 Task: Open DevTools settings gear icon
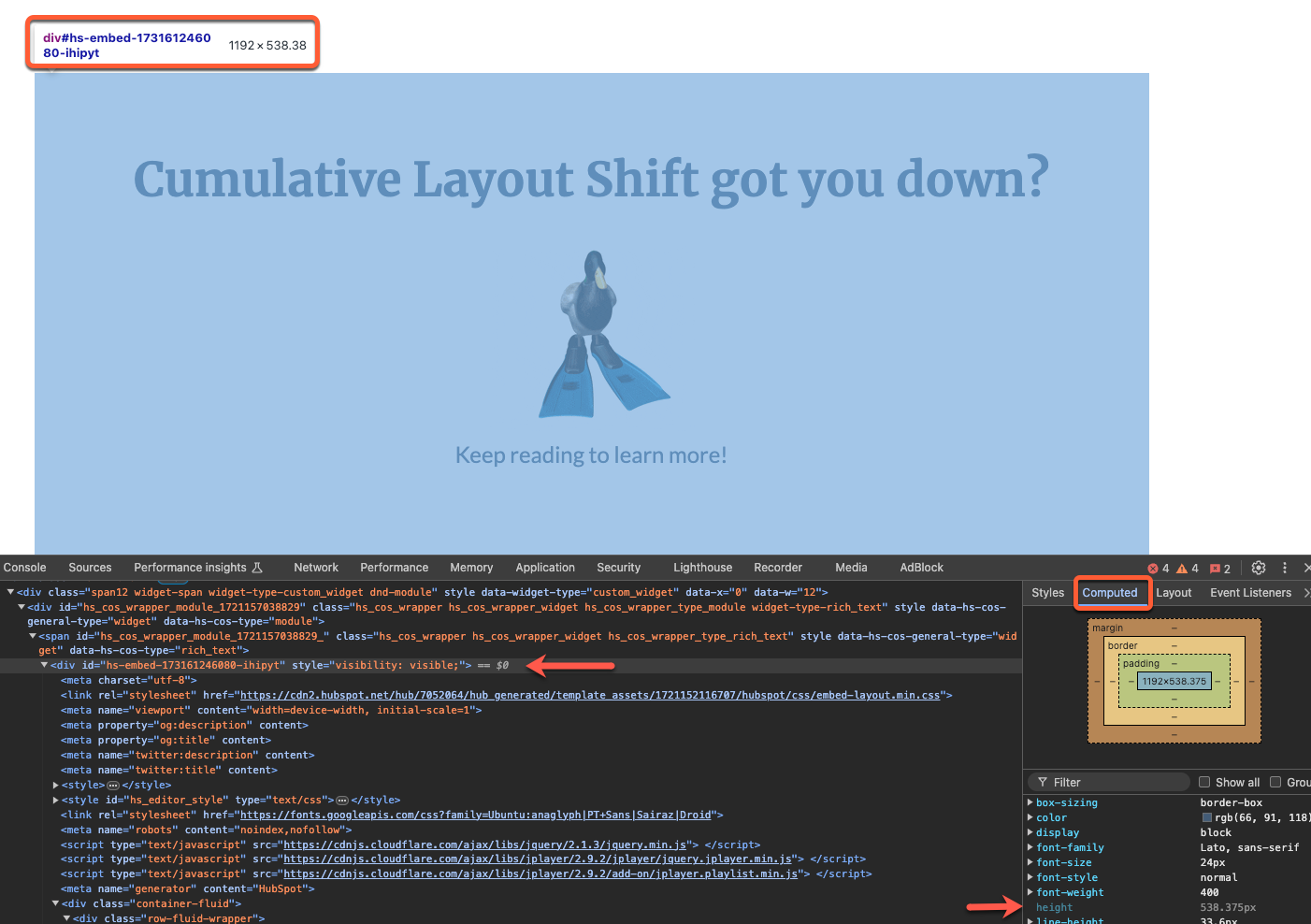coord(1258,568)
